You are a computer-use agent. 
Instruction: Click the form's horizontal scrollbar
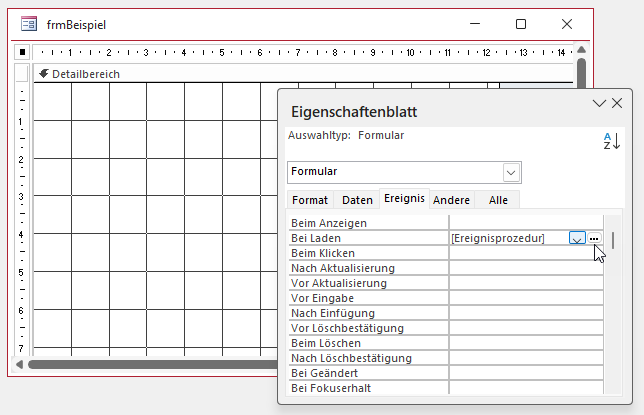point(150,364)
